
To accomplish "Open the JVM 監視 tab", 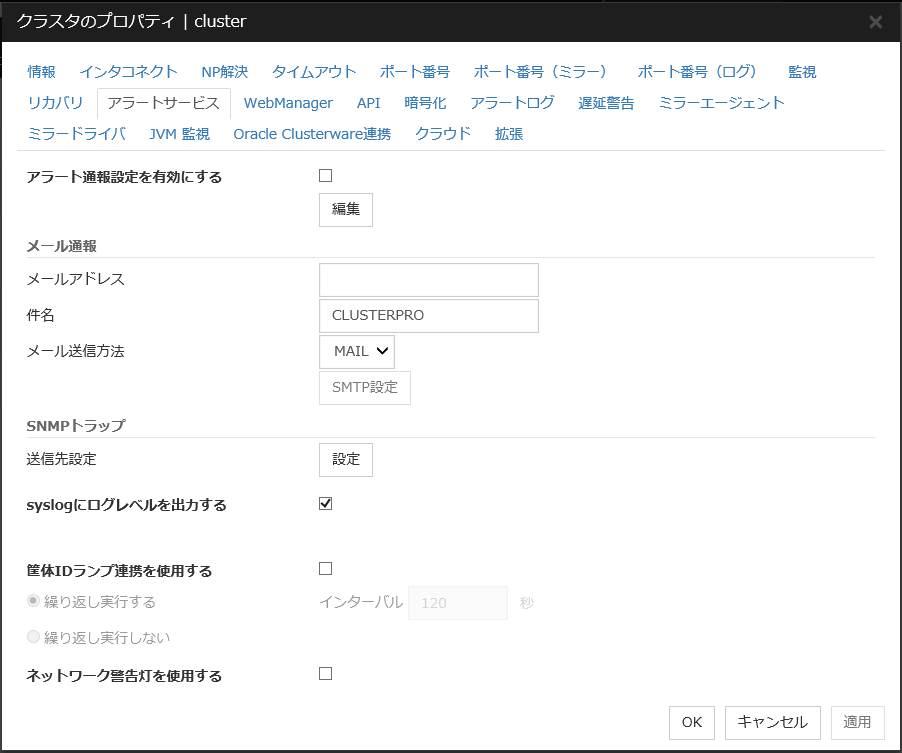I will pos(179,133).
